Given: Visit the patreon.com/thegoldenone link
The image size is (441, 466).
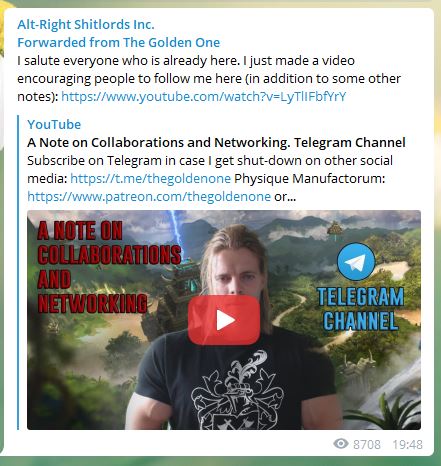Looking at the screenshot, I should pyautogui.click(x=149, y=196).
